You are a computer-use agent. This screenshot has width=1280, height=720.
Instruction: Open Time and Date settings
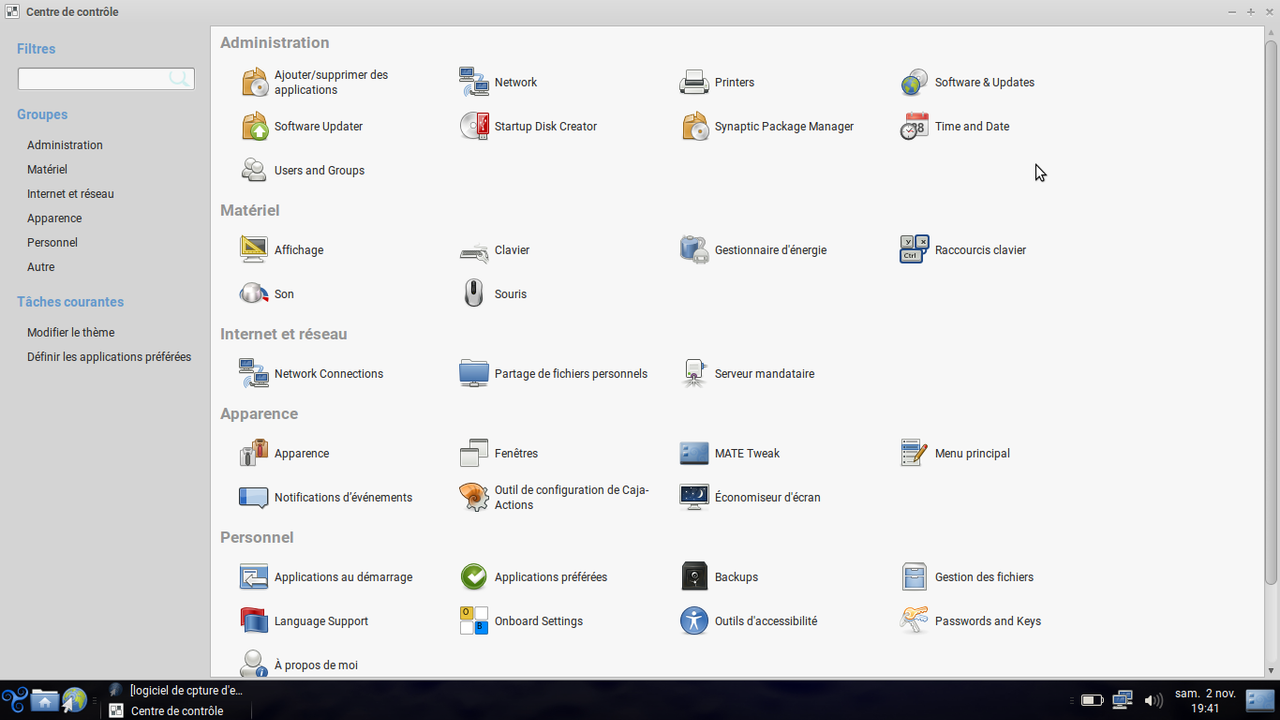(955, 126)
